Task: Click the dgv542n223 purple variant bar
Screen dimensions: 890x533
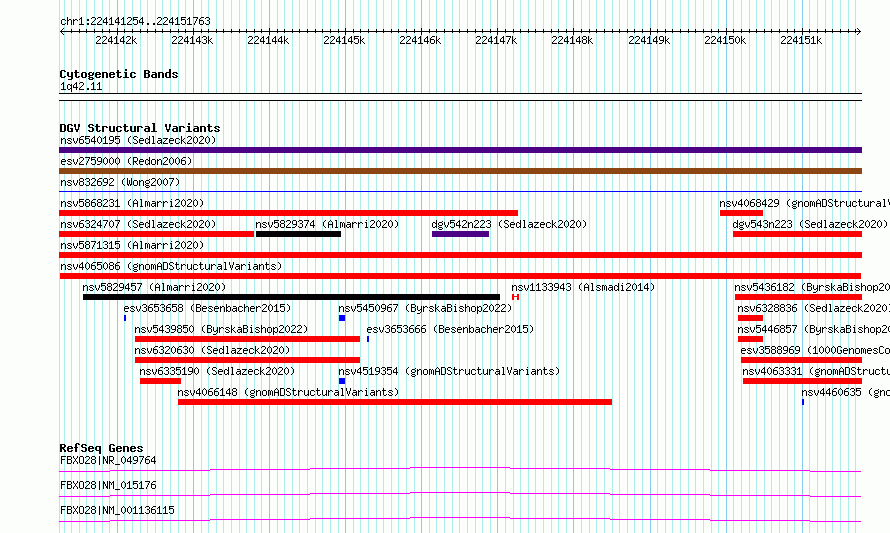Action: (460, 234)
